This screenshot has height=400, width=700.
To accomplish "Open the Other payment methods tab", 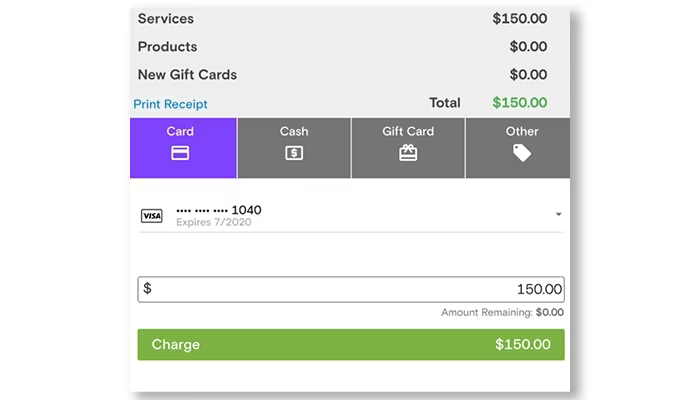I will point(518,148).
